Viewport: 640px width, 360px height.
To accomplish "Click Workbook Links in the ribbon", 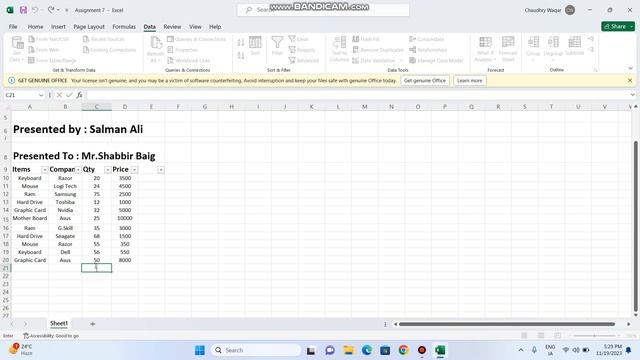I will click(189, 60).
